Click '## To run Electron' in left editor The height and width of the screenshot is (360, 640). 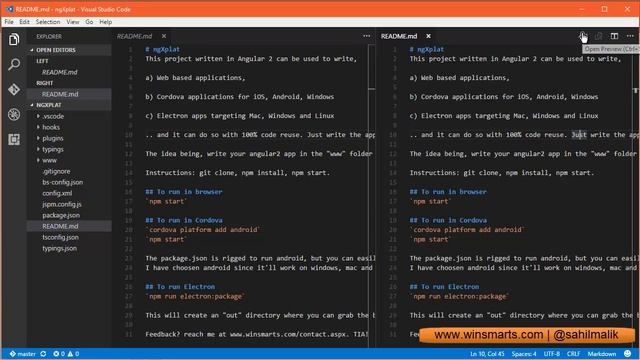pos(180,287)
